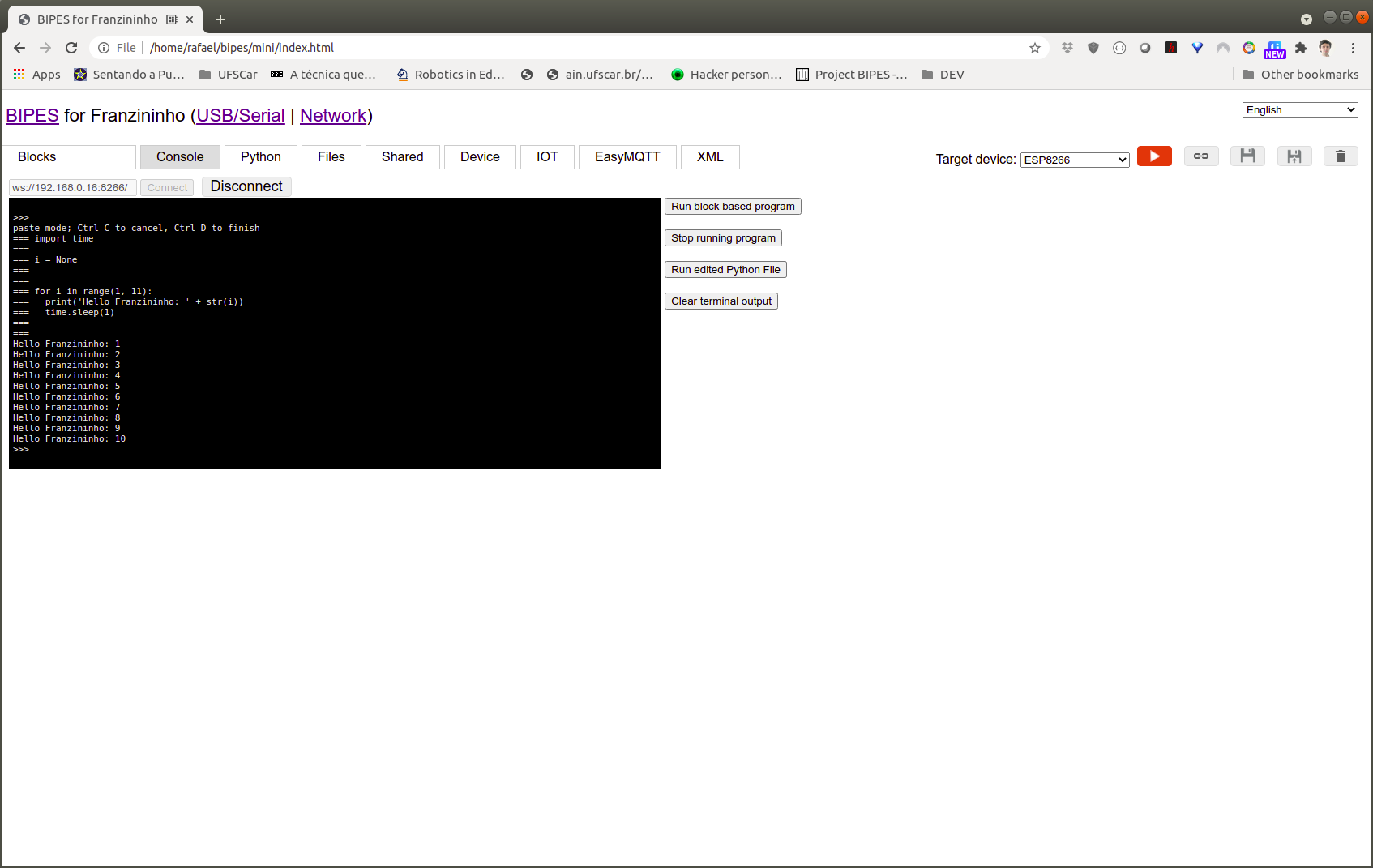This screenshot has width=1373, height=868.
Task: Open the Shared tab
Action: 403,156
